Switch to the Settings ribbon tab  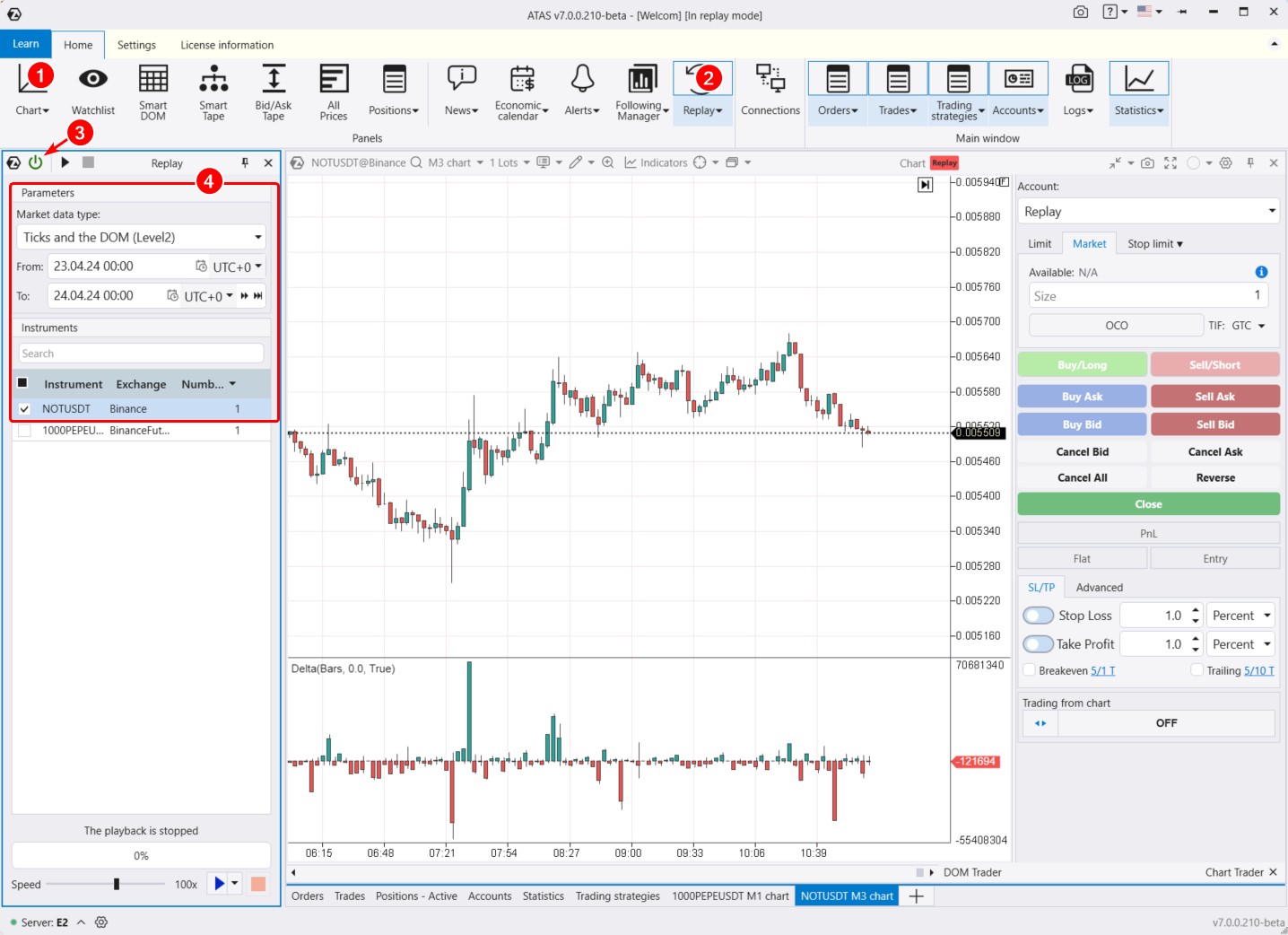[x=136, y=44]
